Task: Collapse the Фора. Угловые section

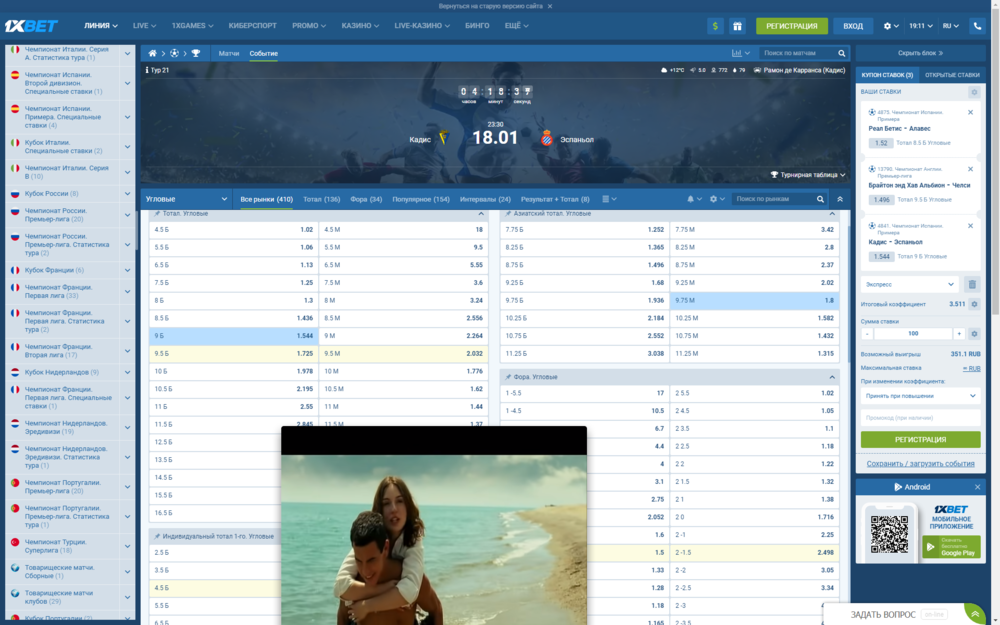Action: [832, 377]
